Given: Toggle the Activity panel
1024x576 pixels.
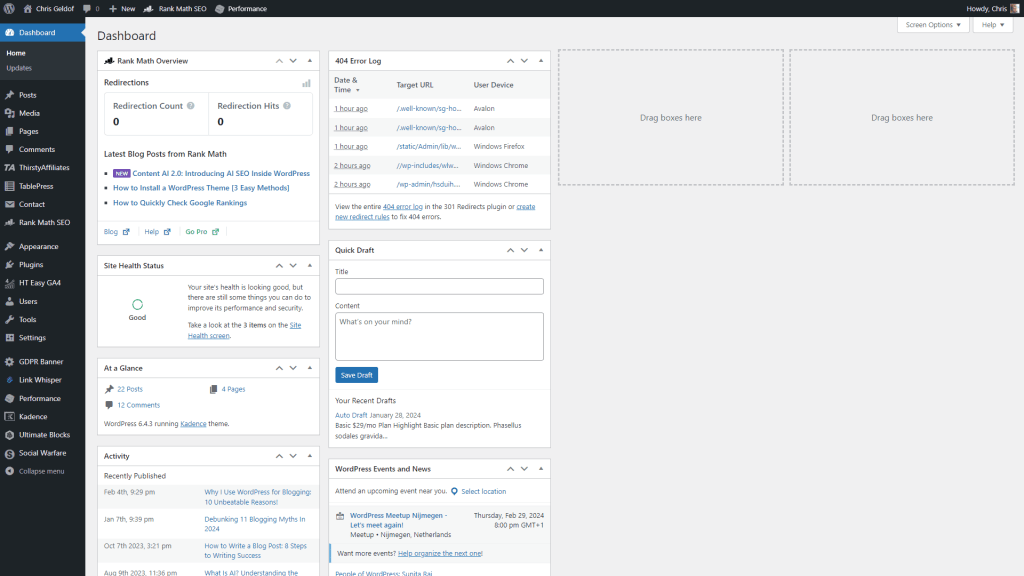Looking at the screenshot, I should click(310, 456).
